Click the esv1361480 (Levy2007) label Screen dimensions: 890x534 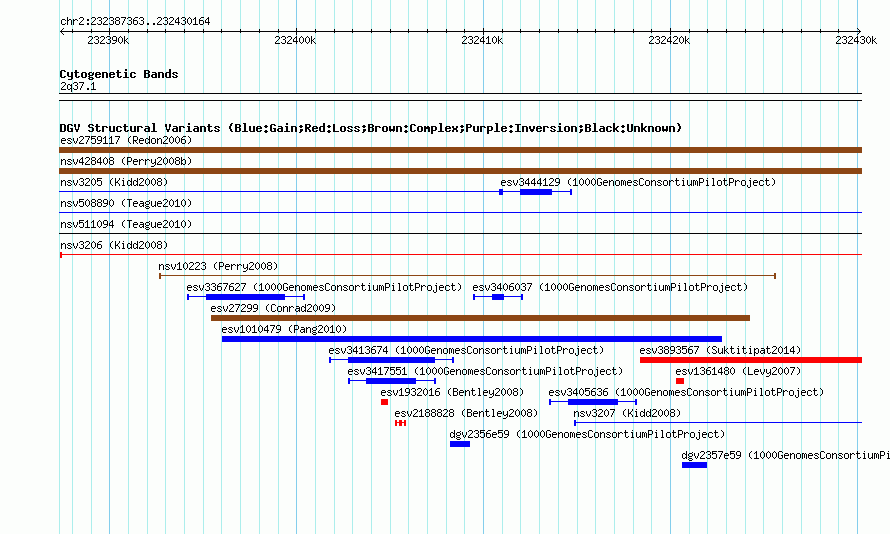coord(738,371)
